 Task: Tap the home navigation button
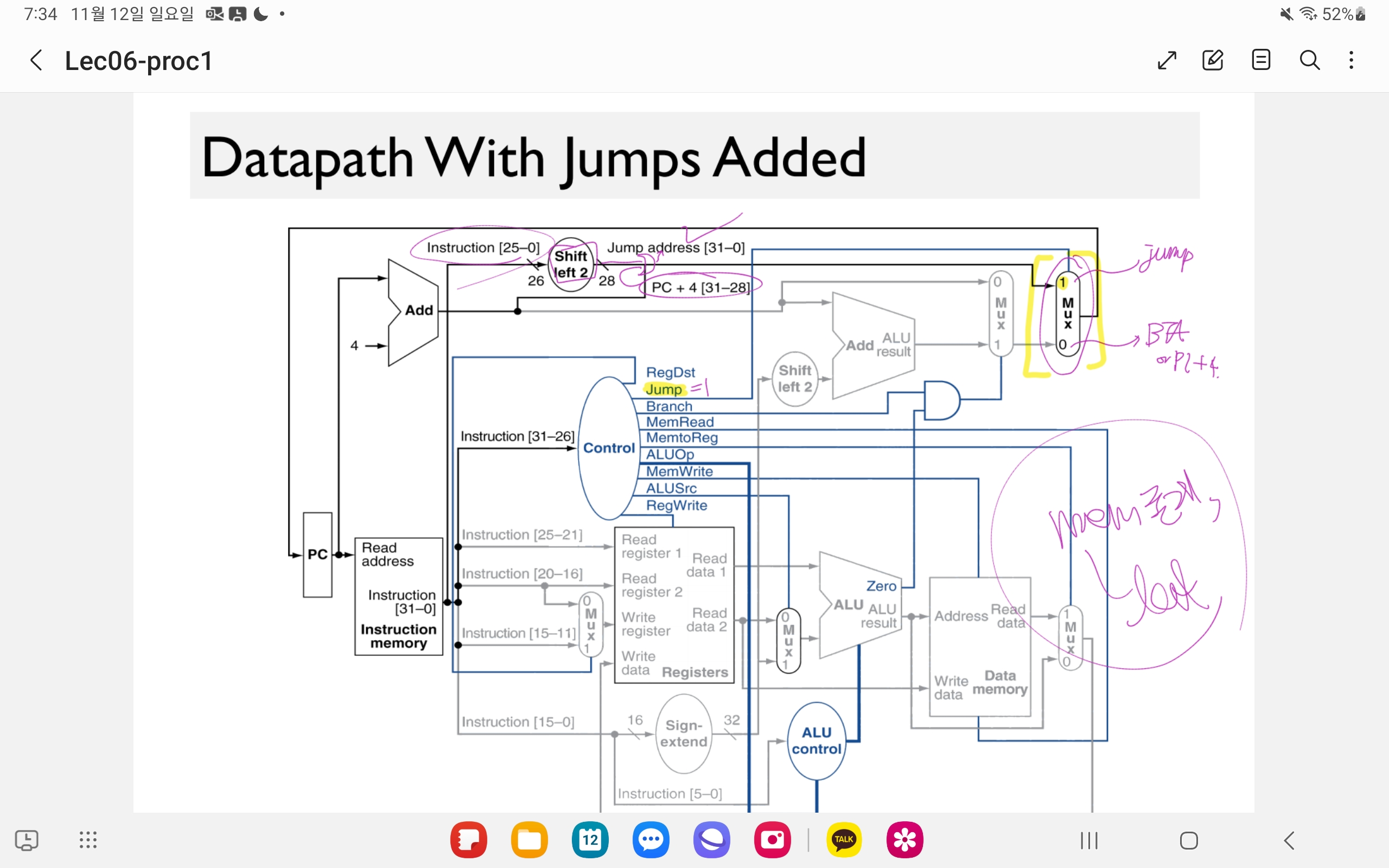(1189, 840)
